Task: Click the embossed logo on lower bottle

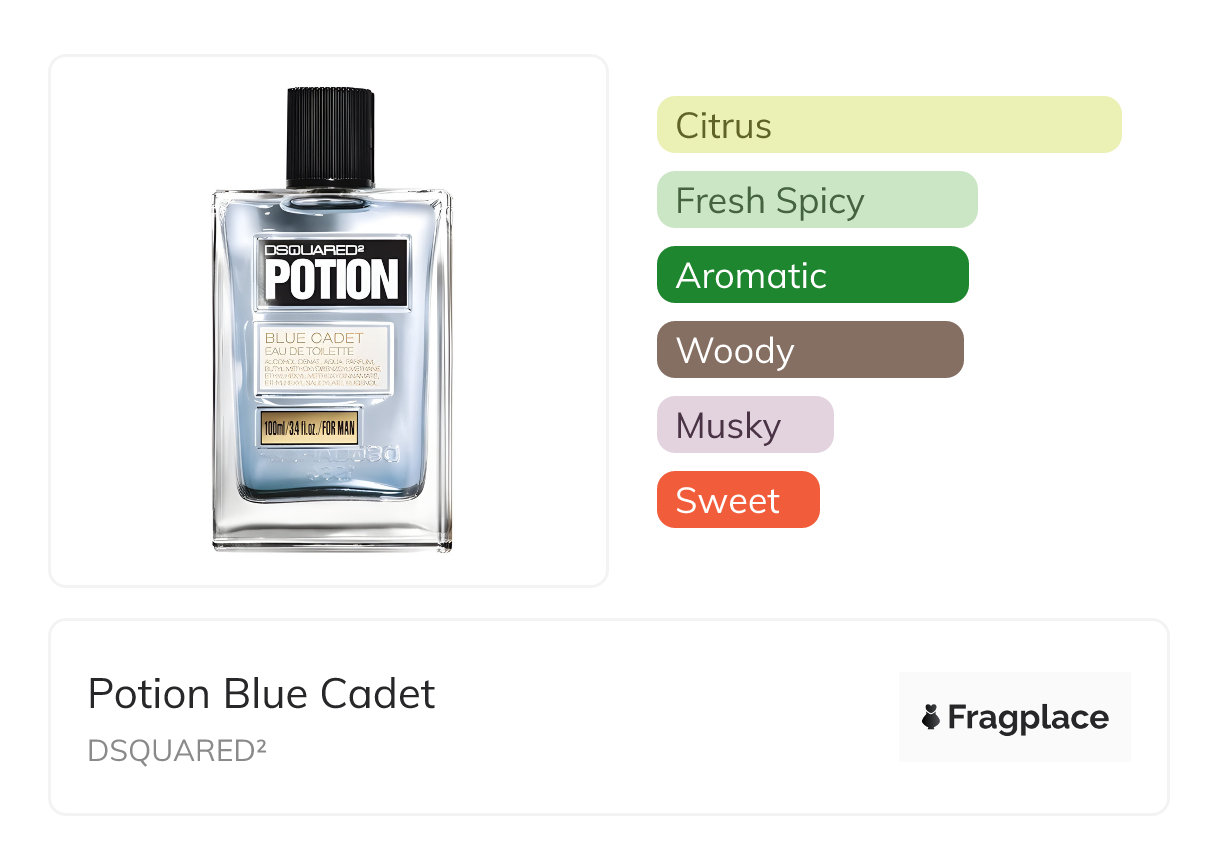Action: point(330,461)
